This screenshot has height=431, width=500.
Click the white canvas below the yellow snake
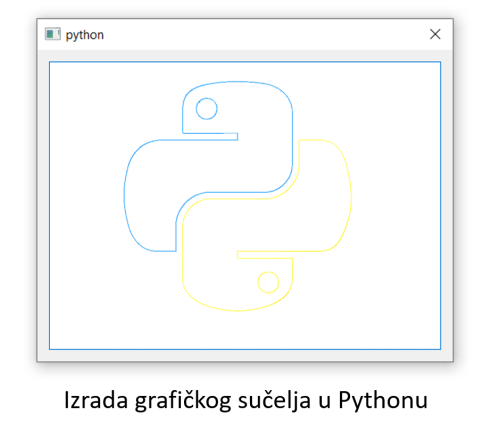click(x=245, y=330)
